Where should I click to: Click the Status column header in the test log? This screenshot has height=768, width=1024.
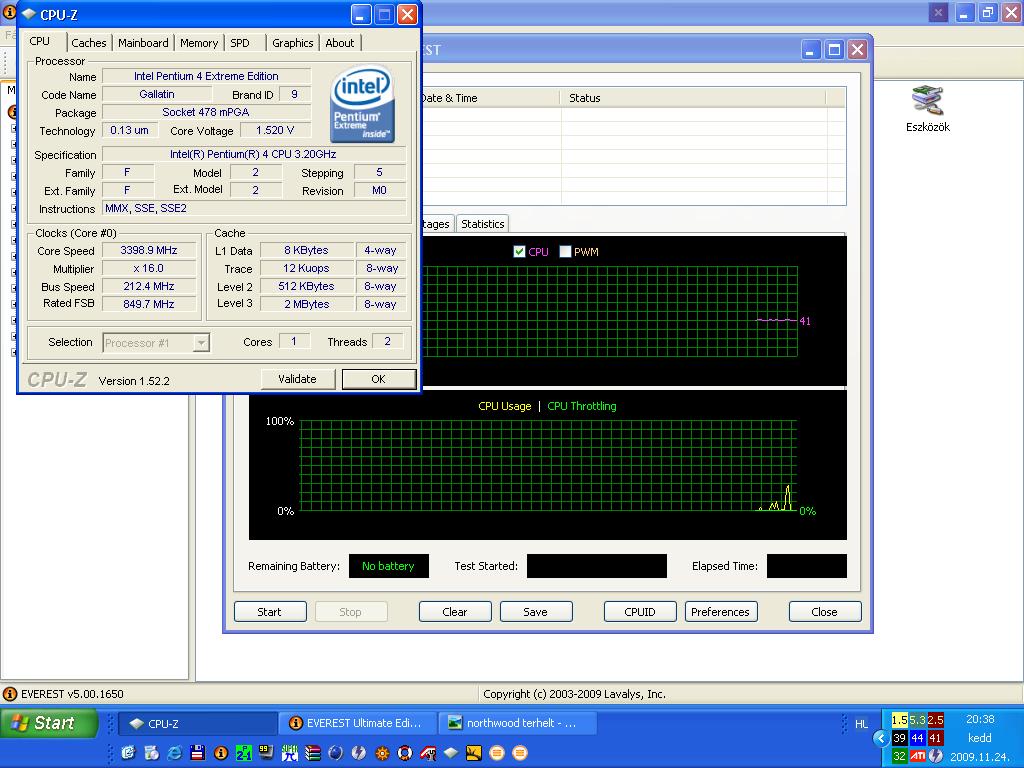693,98
